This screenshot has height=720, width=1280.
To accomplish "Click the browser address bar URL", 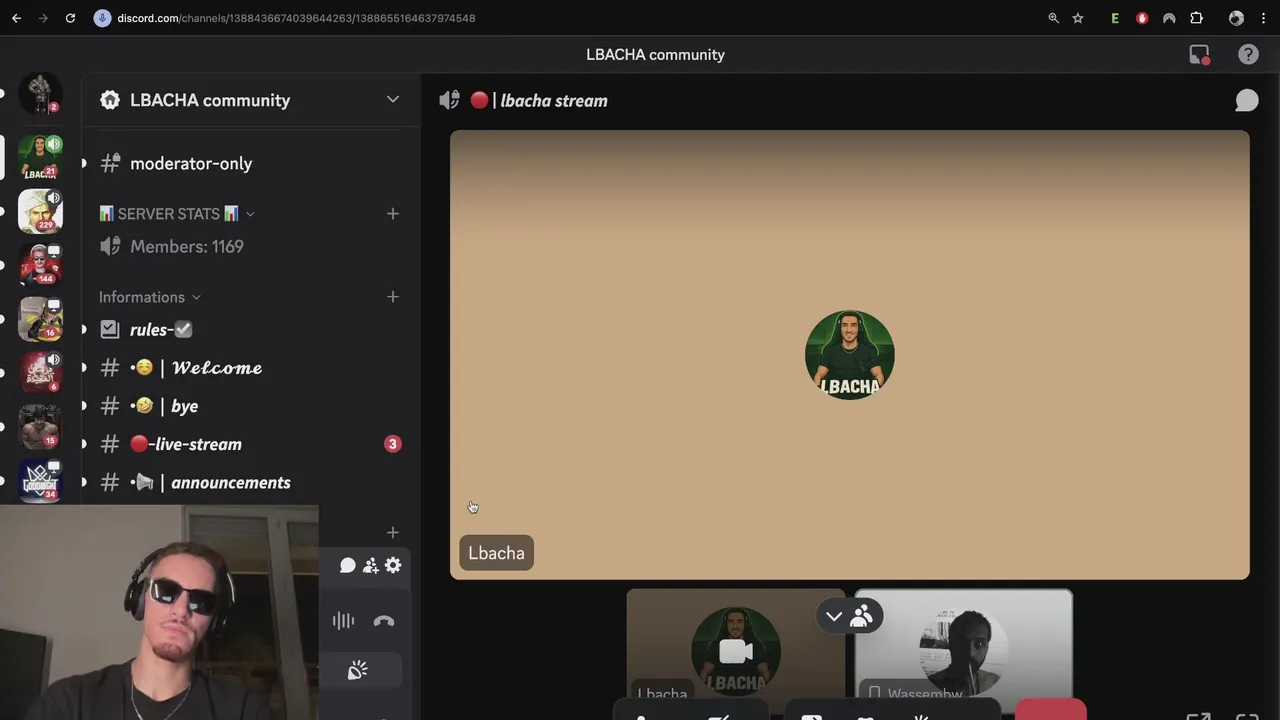I will (x=296, y=18).
